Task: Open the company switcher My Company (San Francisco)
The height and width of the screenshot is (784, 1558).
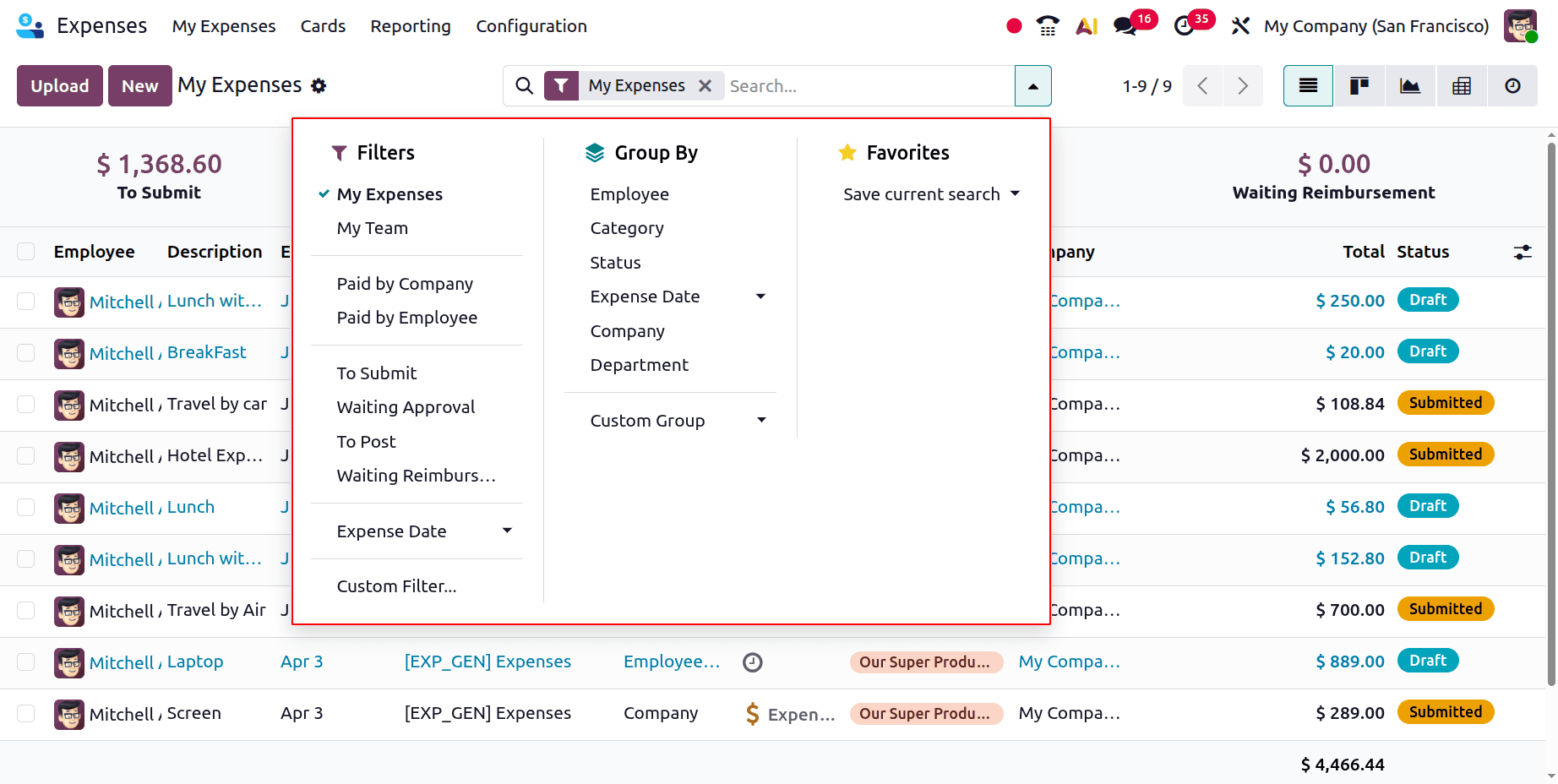Action: 1376,26
